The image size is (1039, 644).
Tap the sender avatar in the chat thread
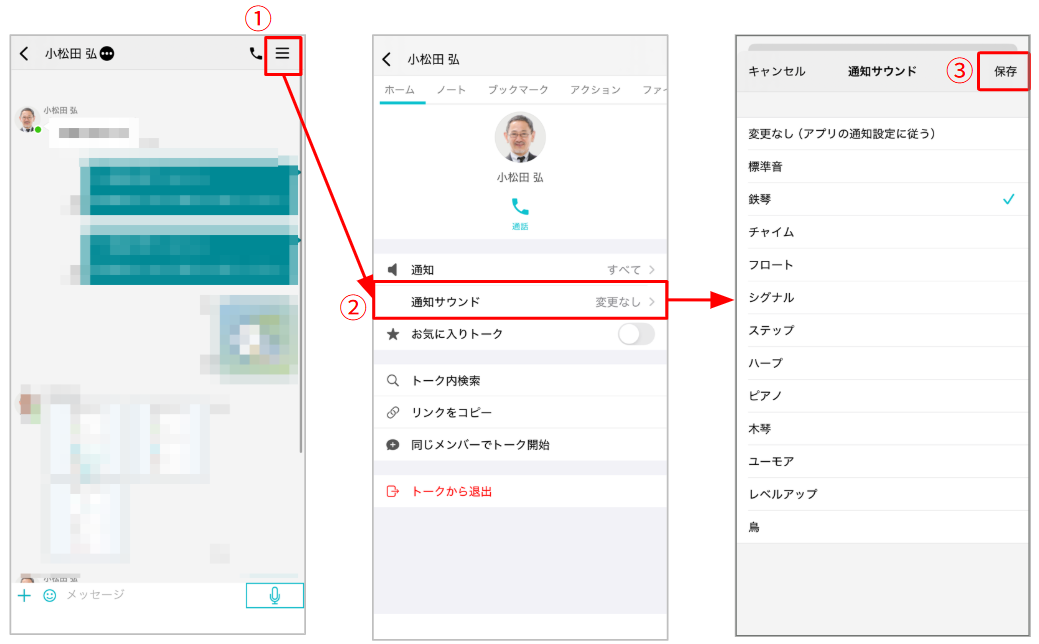(x=27, y=119)
